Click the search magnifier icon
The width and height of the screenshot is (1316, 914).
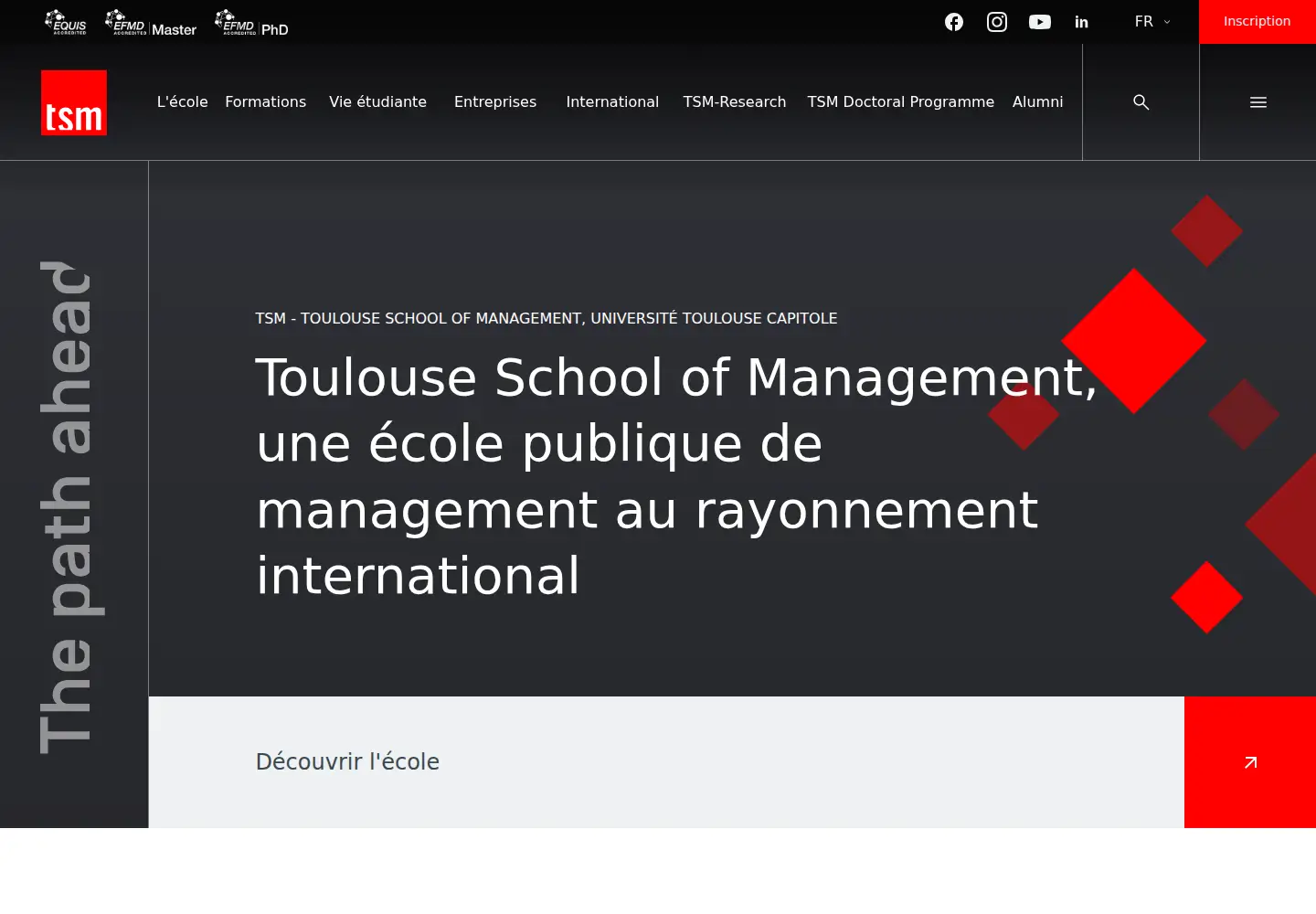[1141, 102]
